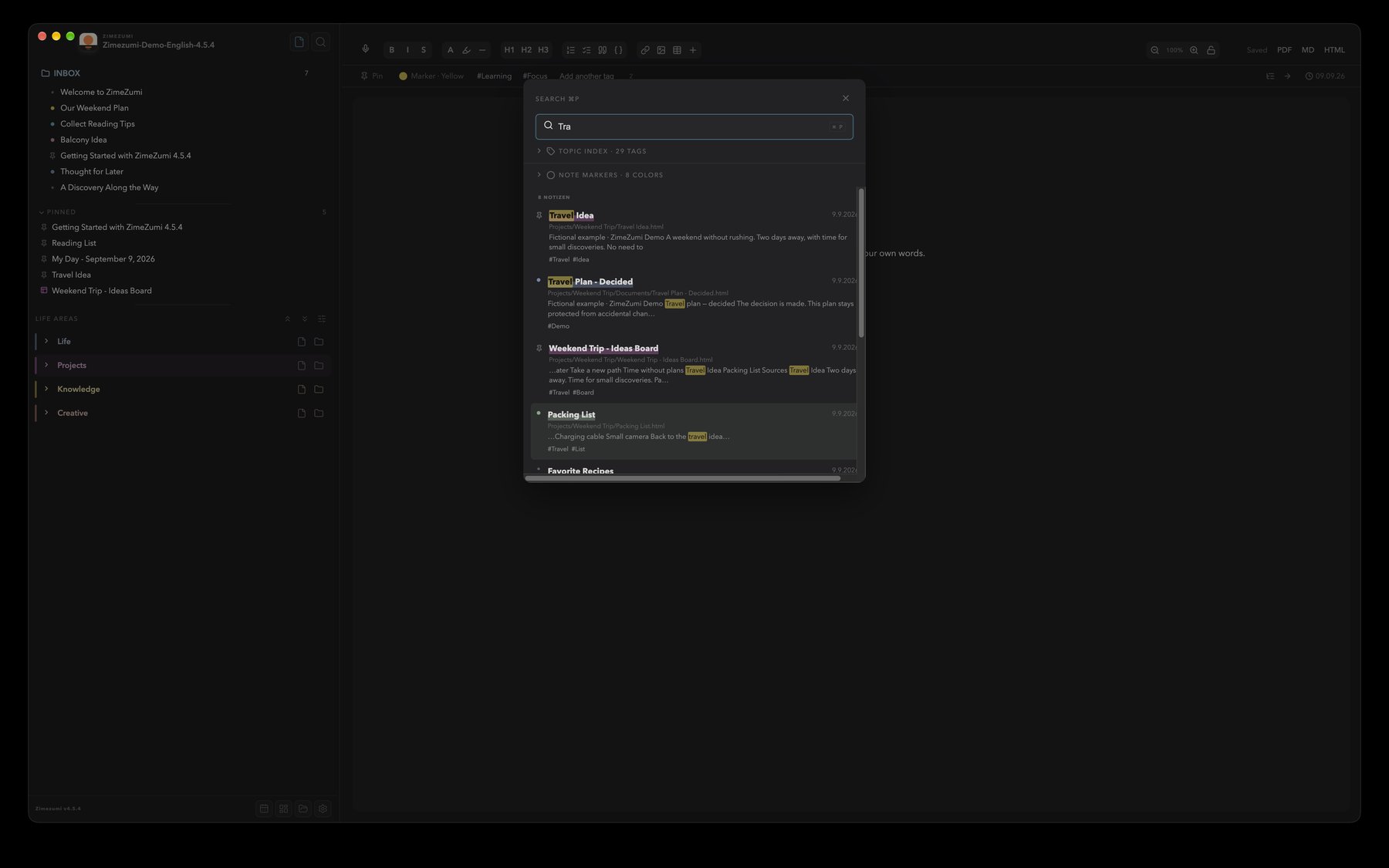Click the search magnifier icon in sidebar header
The image size is (1389, 868).
coord(321,42)
